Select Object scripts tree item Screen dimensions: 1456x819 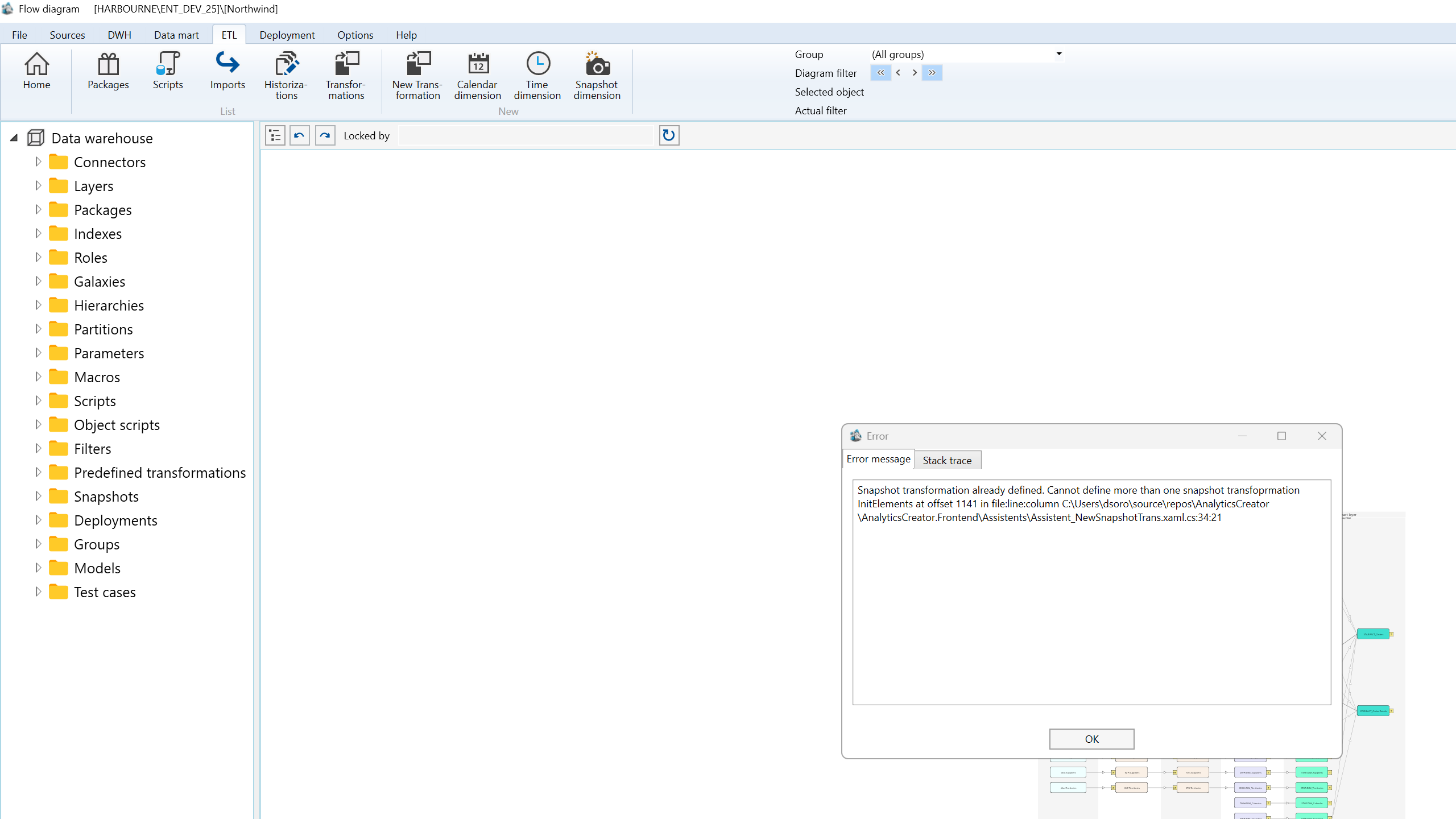click(117, 425)
